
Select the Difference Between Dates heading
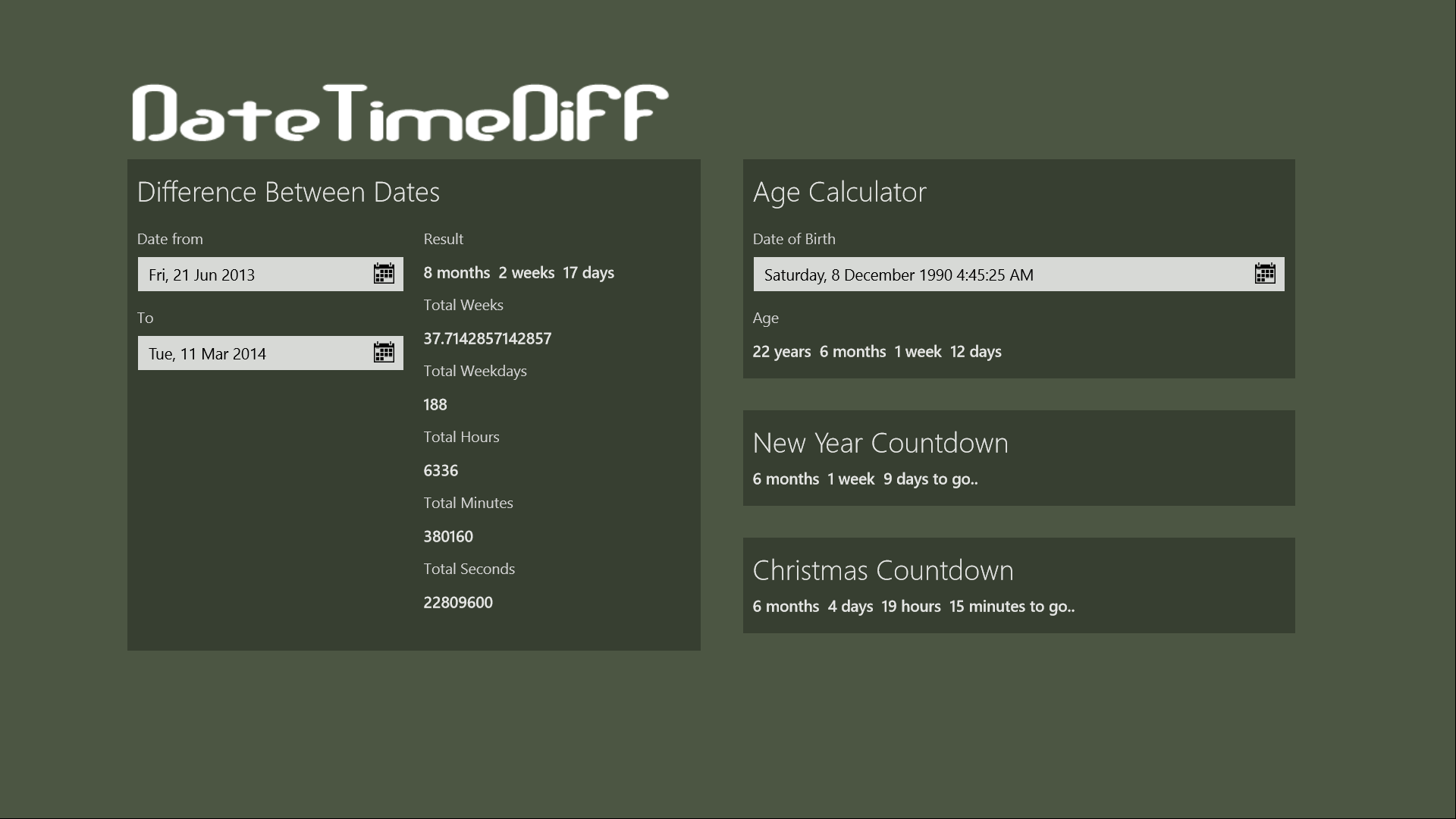[288, 192]
